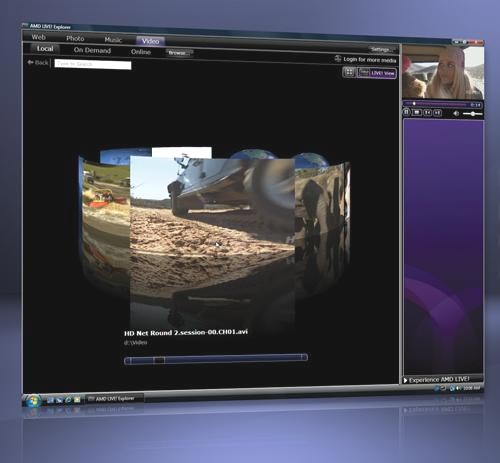The height and width of the screenshot is (463, 500).
Task: Switch to the Photo tab
Action: click(x=75, y=38)
